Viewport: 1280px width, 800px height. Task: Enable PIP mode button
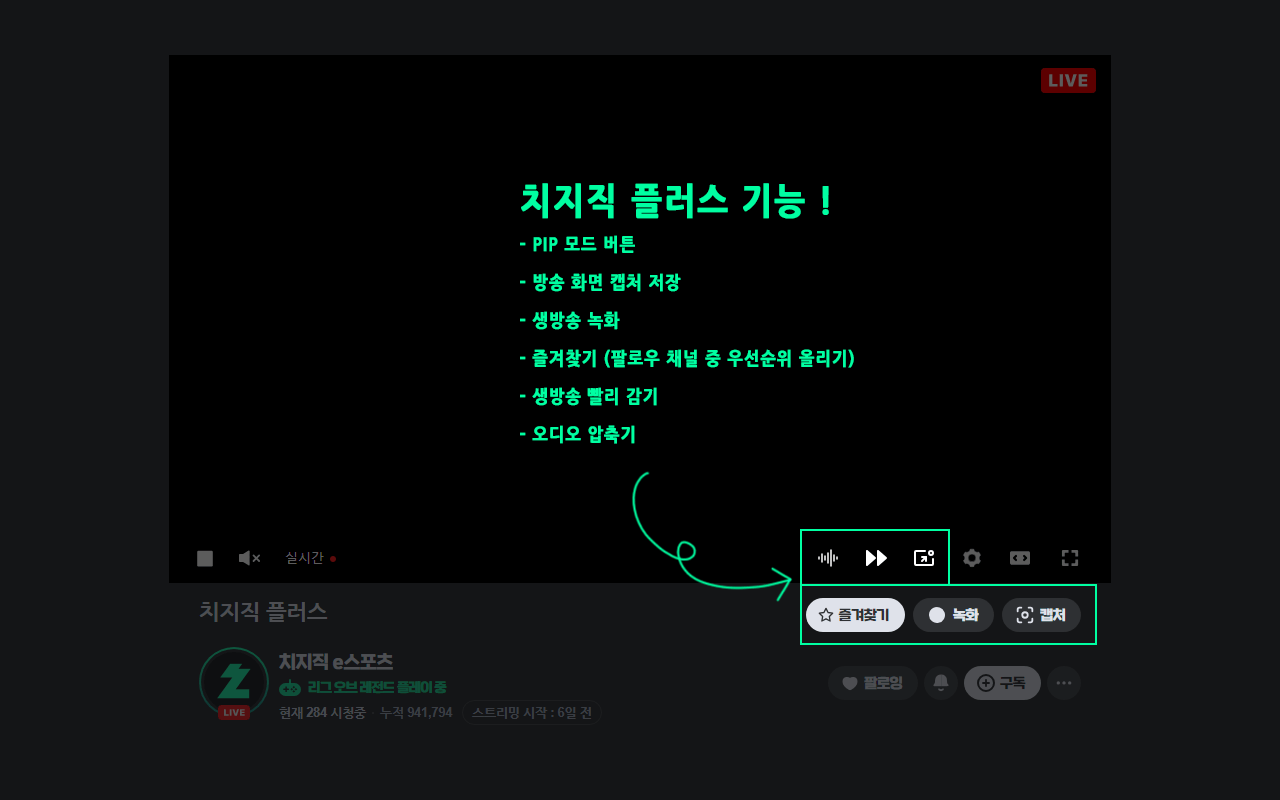click(924, 558)
